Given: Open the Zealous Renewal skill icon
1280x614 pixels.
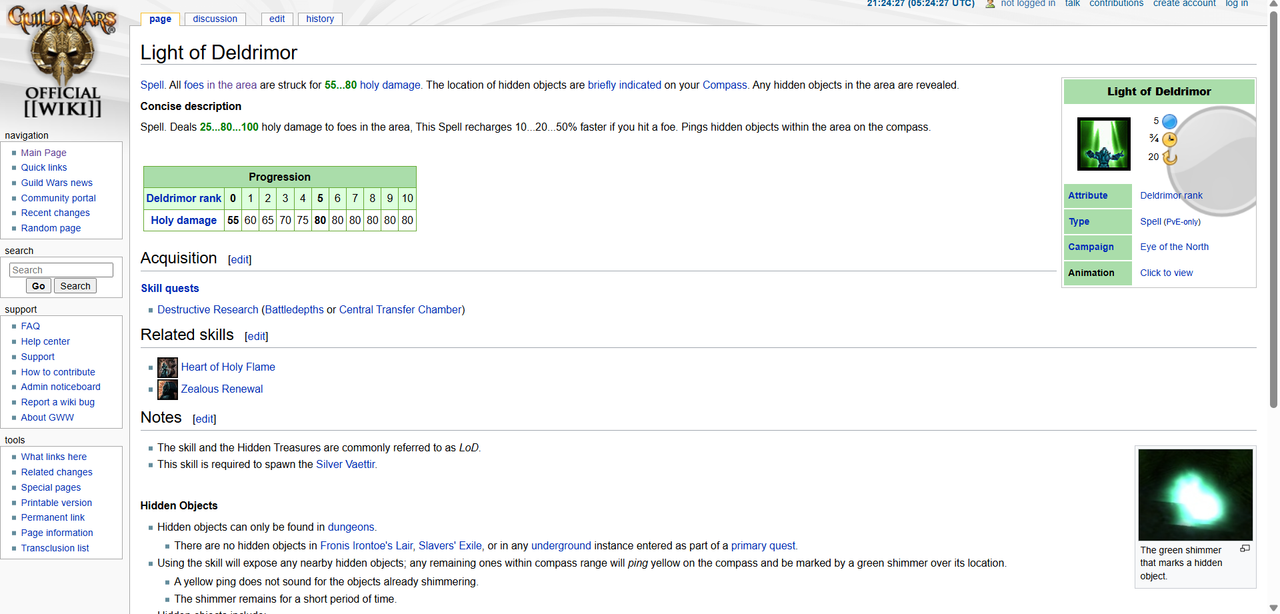Looking at the screenshot, I should coord(167,389).
